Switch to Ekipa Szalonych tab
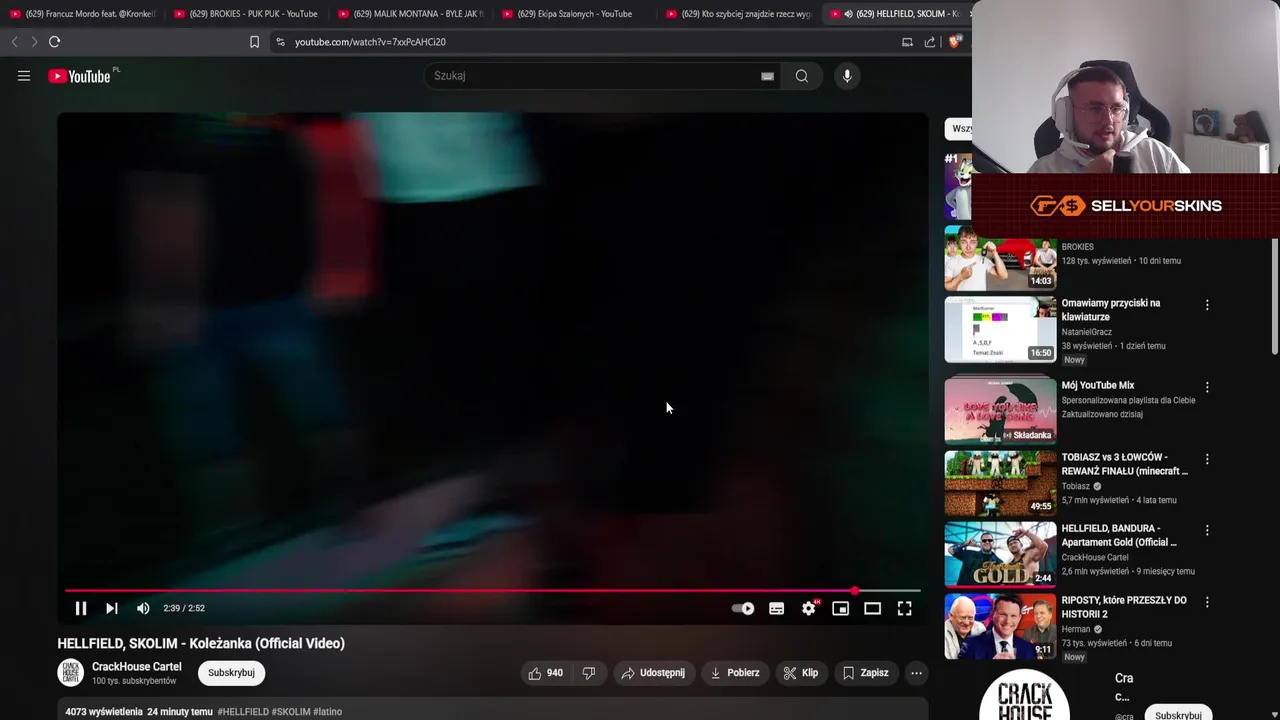Image resolution: width=1280 pixels, height=720 pixels. [574, 14]
